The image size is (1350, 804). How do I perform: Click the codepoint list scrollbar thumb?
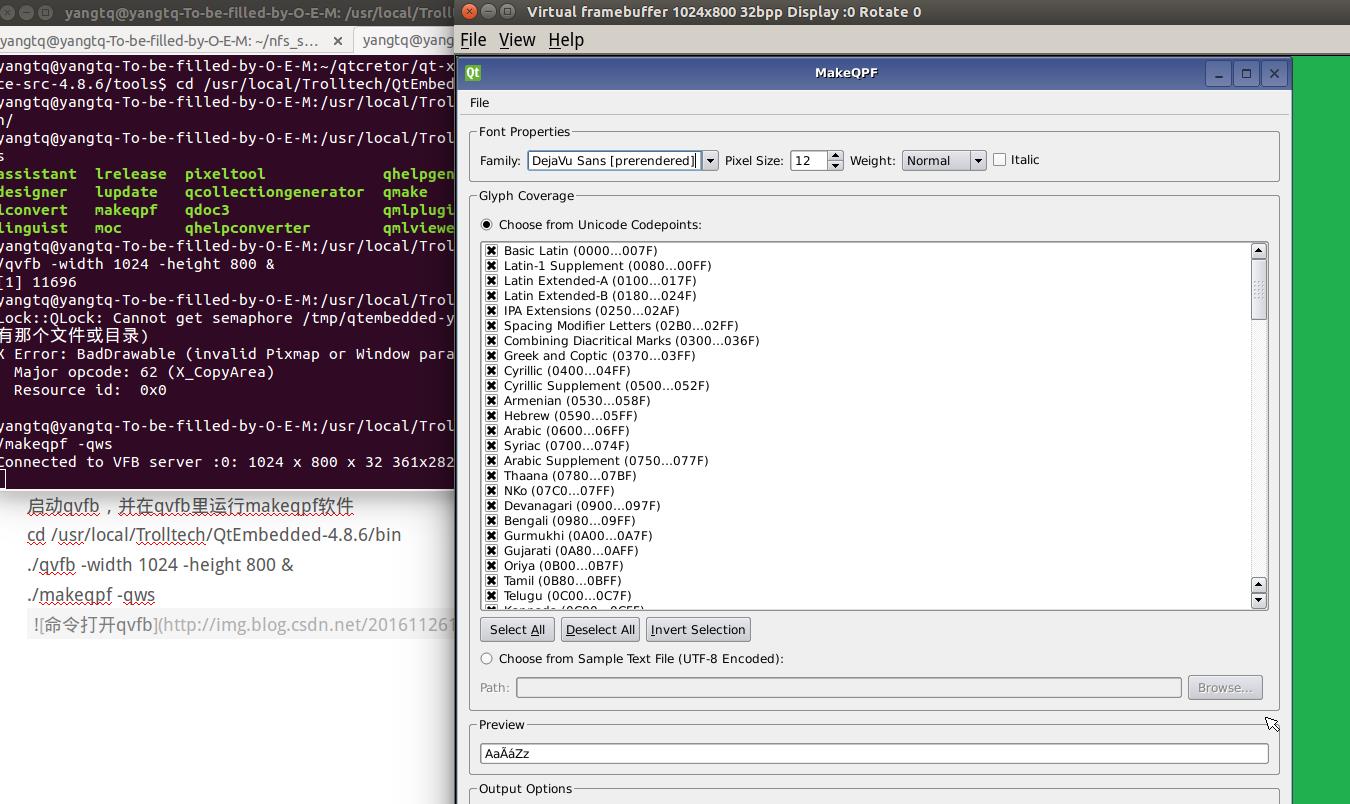[x=1259, y=290]
